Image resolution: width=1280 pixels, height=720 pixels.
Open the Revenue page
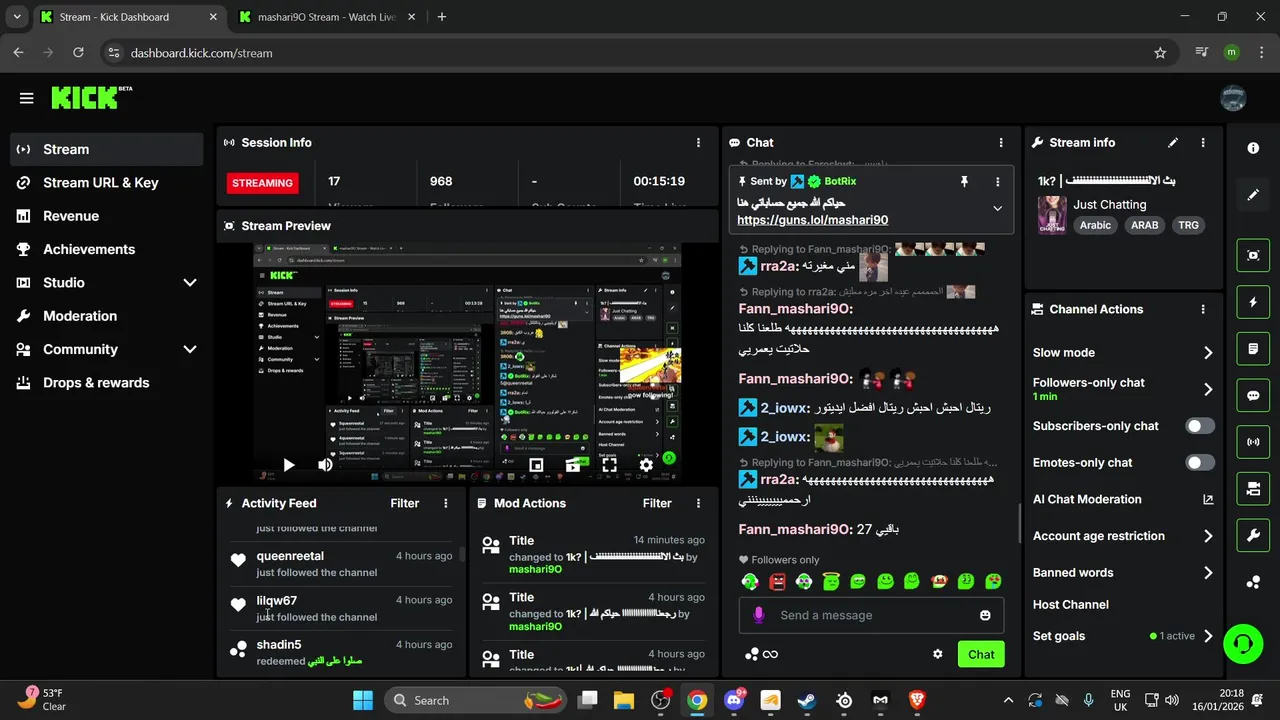point(107,216)
